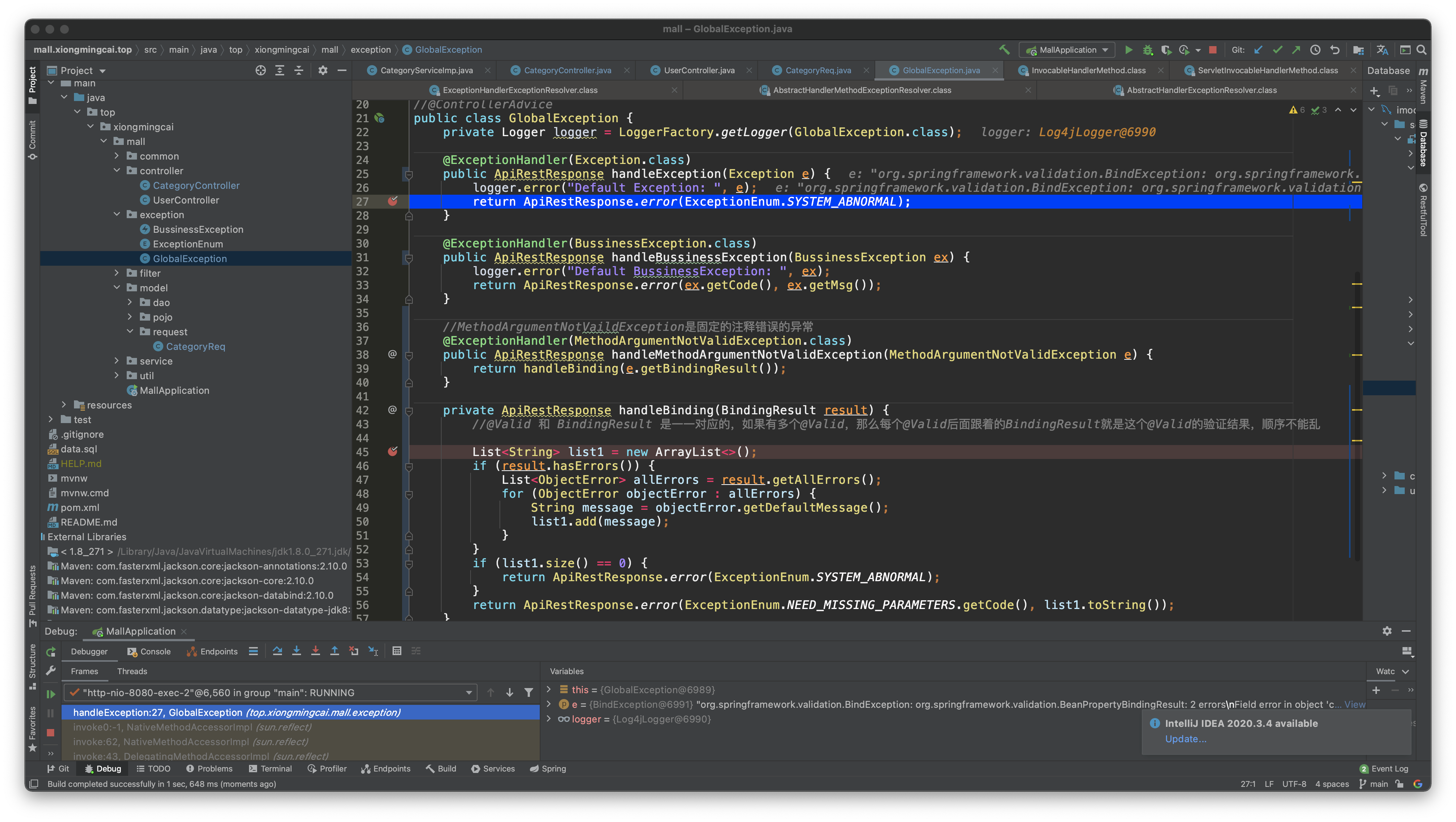This screenshot has height=822, width=1456.
Task: Expand the logger variable node
Action: click(x=548, y=719)
